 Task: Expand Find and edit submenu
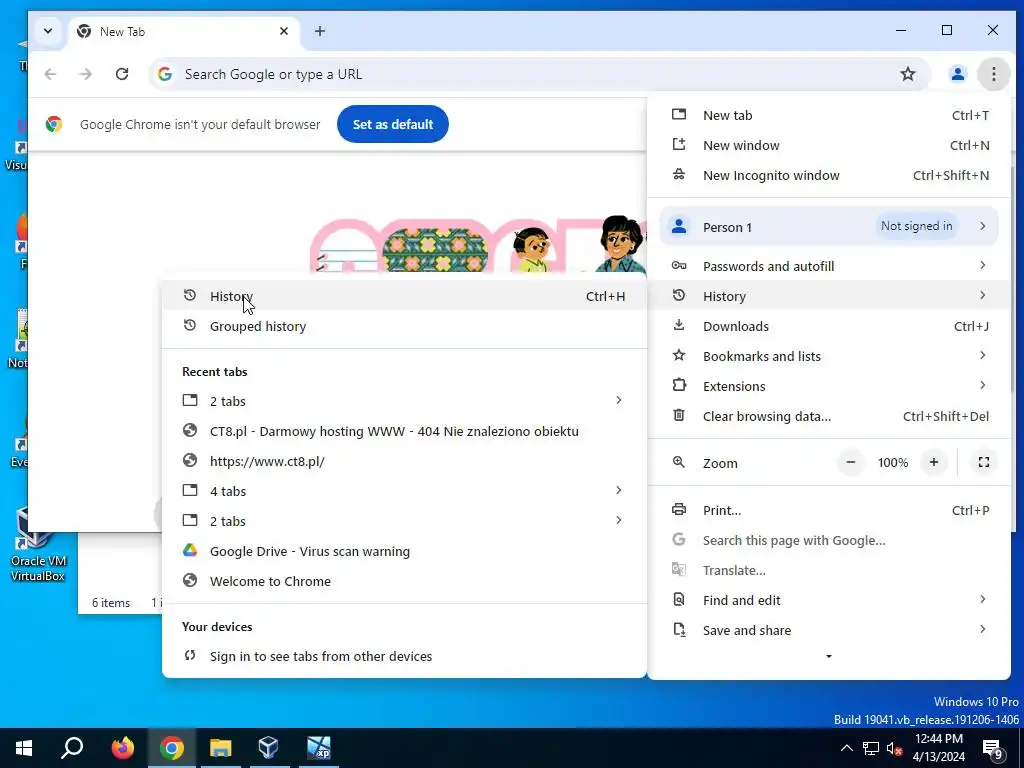point(829,600)
